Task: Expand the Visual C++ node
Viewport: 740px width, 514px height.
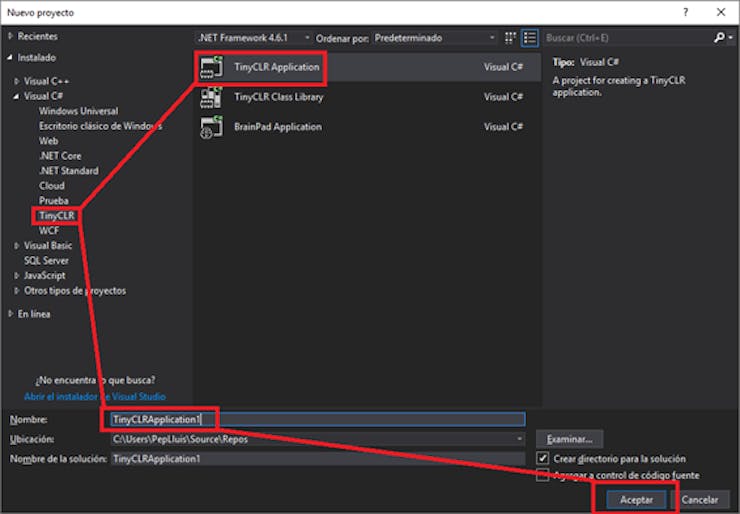Action: (x=17, y=81)
